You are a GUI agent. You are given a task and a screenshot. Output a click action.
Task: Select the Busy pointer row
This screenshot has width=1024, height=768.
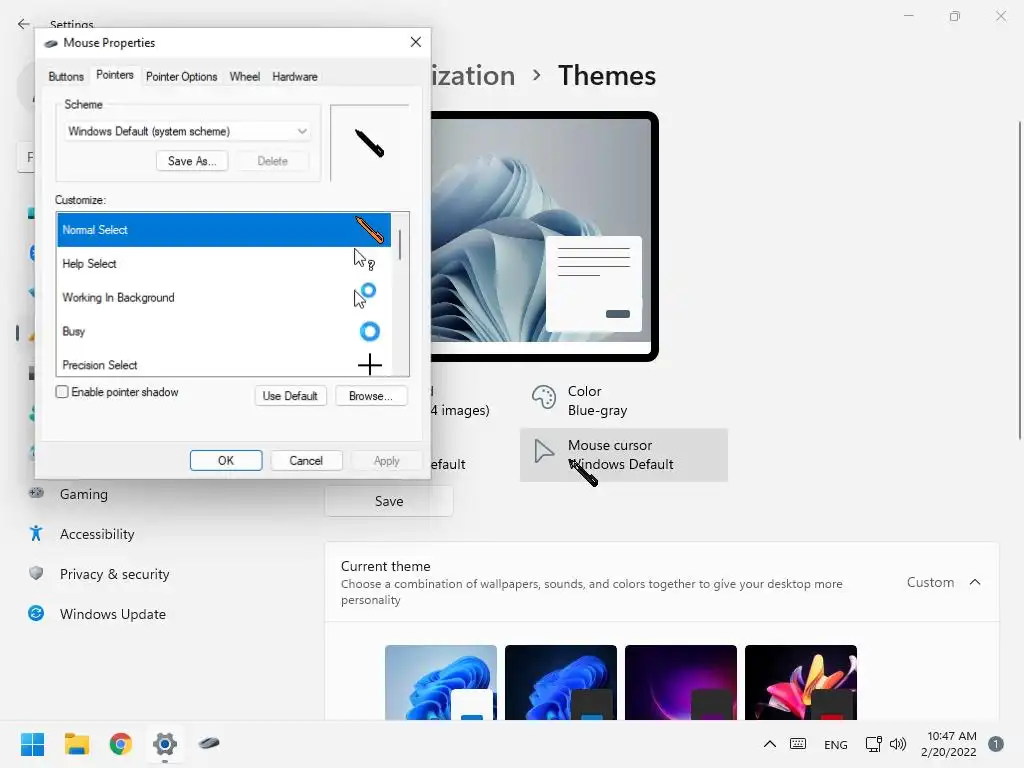click(224, 332)
